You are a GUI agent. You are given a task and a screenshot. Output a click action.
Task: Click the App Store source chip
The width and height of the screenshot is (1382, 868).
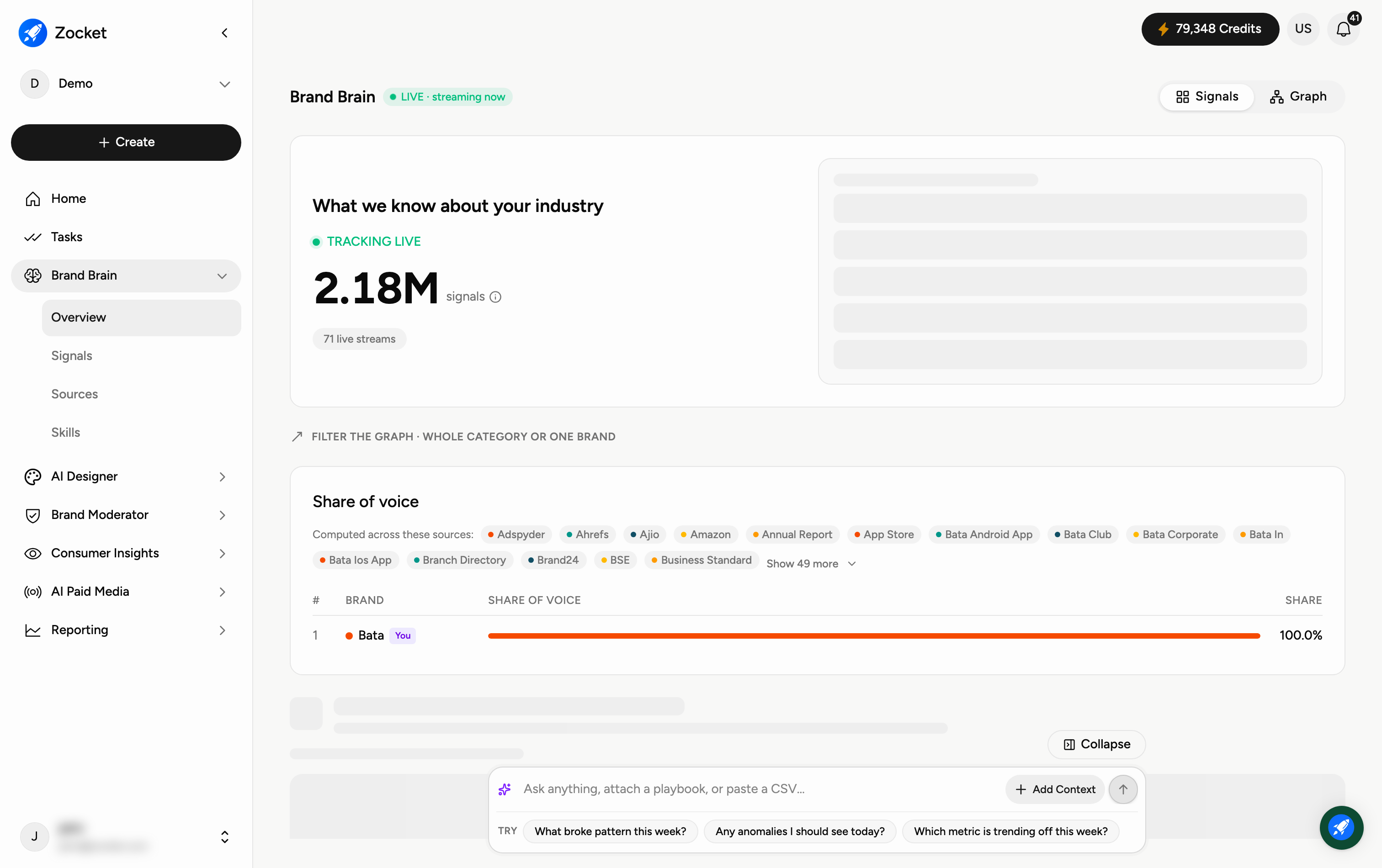[884, 535]
